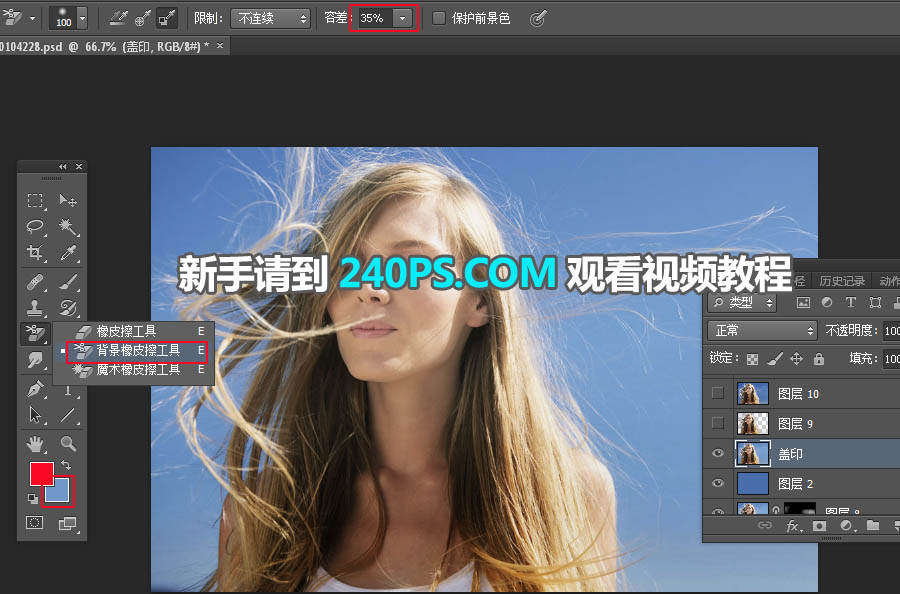The width and height of the screenshot is (900, 594).
Task: Open the 限制 不连续 dropdown
Action: (x=270, y=18)
